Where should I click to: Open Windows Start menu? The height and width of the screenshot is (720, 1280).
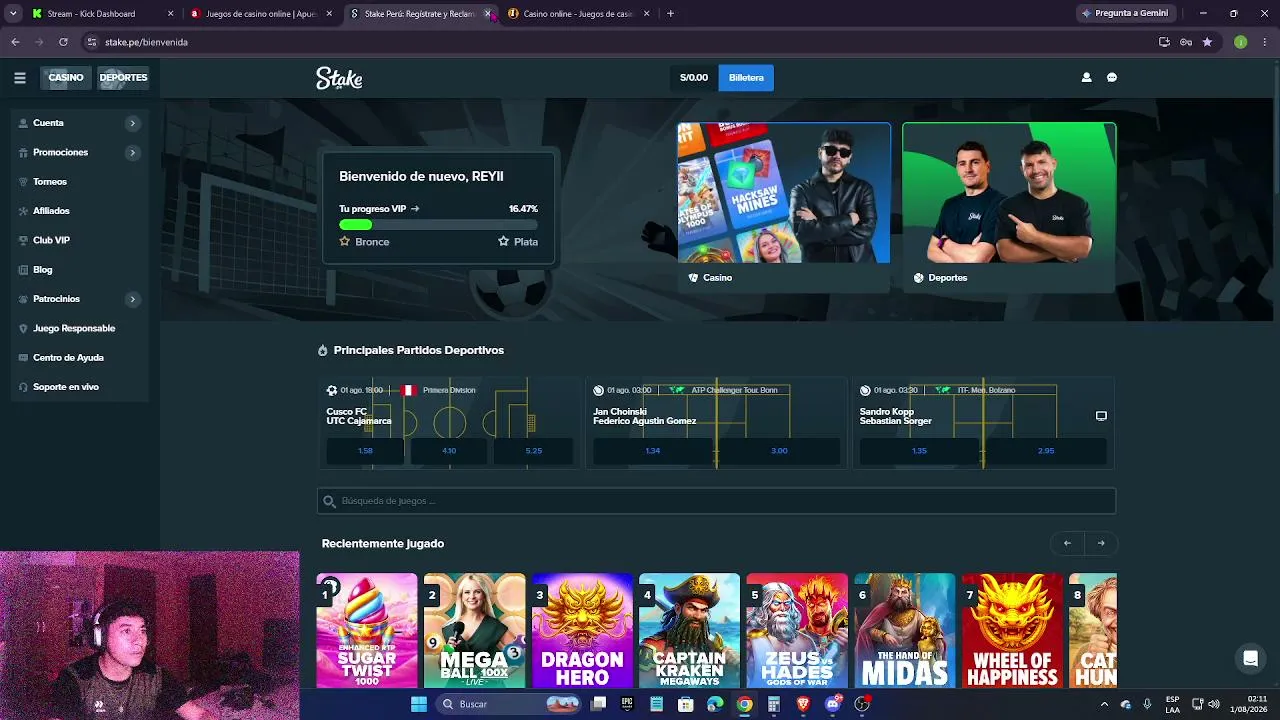(x=419, y=704)
